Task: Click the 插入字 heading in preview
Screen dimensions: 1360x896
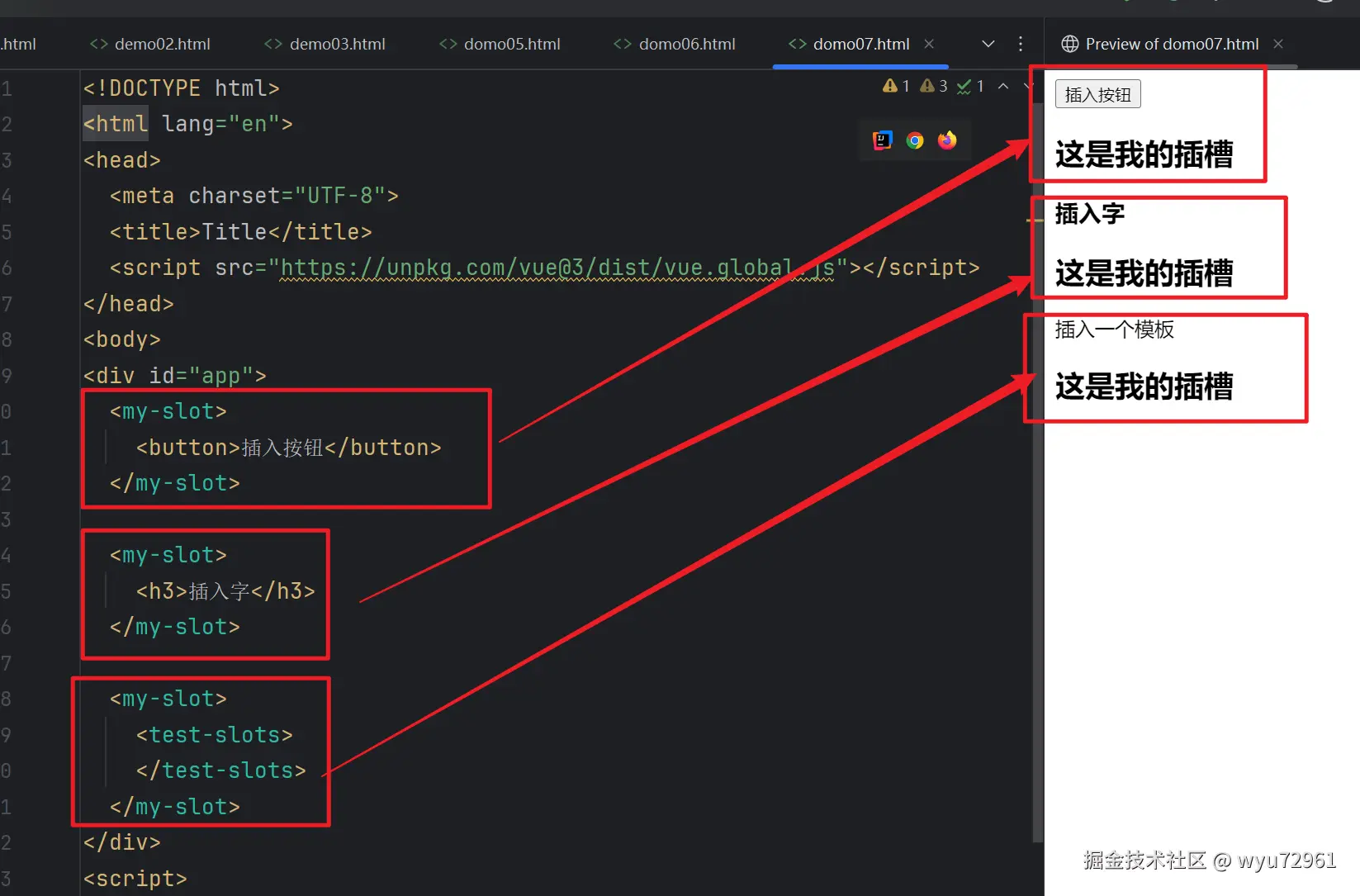Action: (x=1090, y=214)
